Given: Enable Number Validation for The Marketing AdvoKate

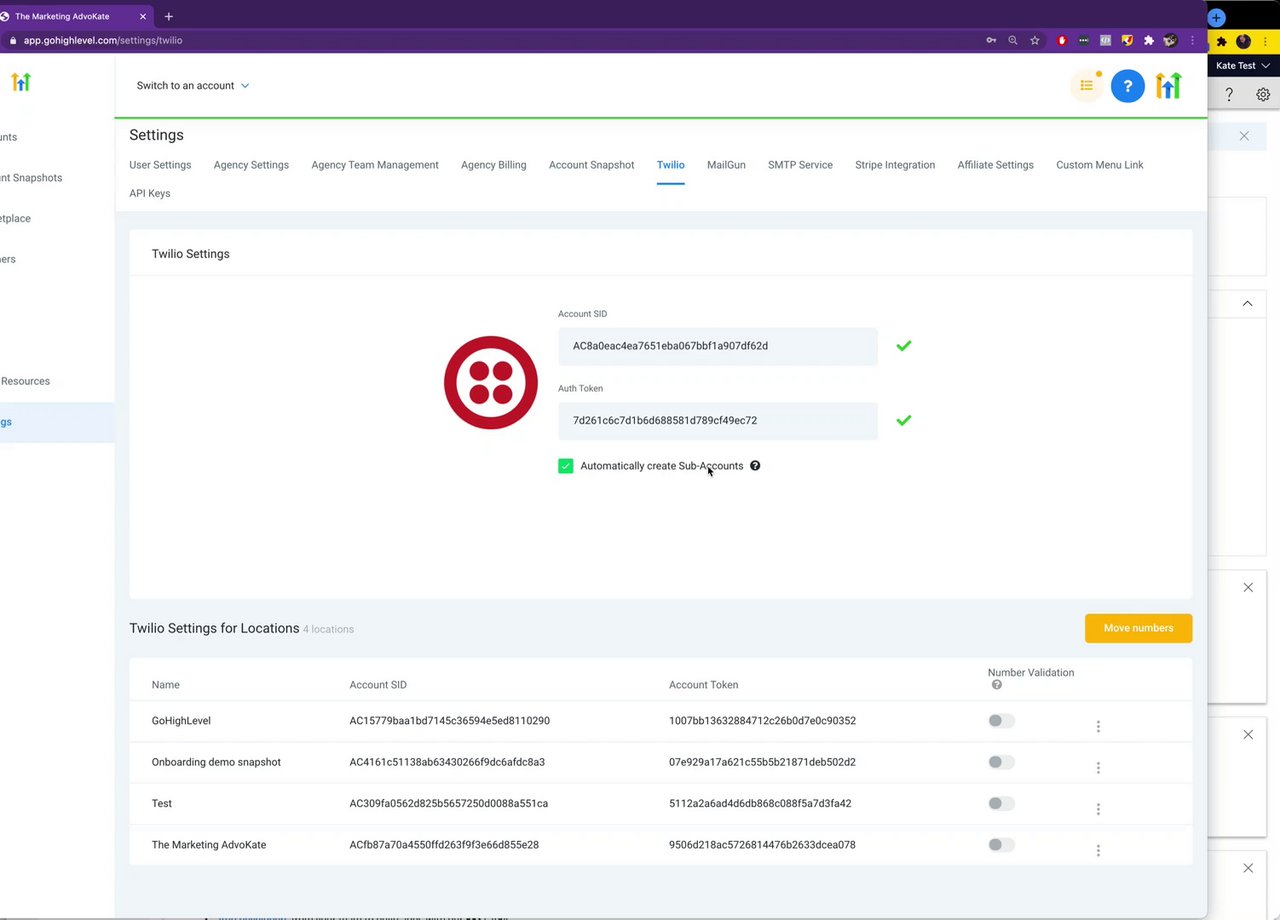Looking at the screenshot, I should point(1001,845).
